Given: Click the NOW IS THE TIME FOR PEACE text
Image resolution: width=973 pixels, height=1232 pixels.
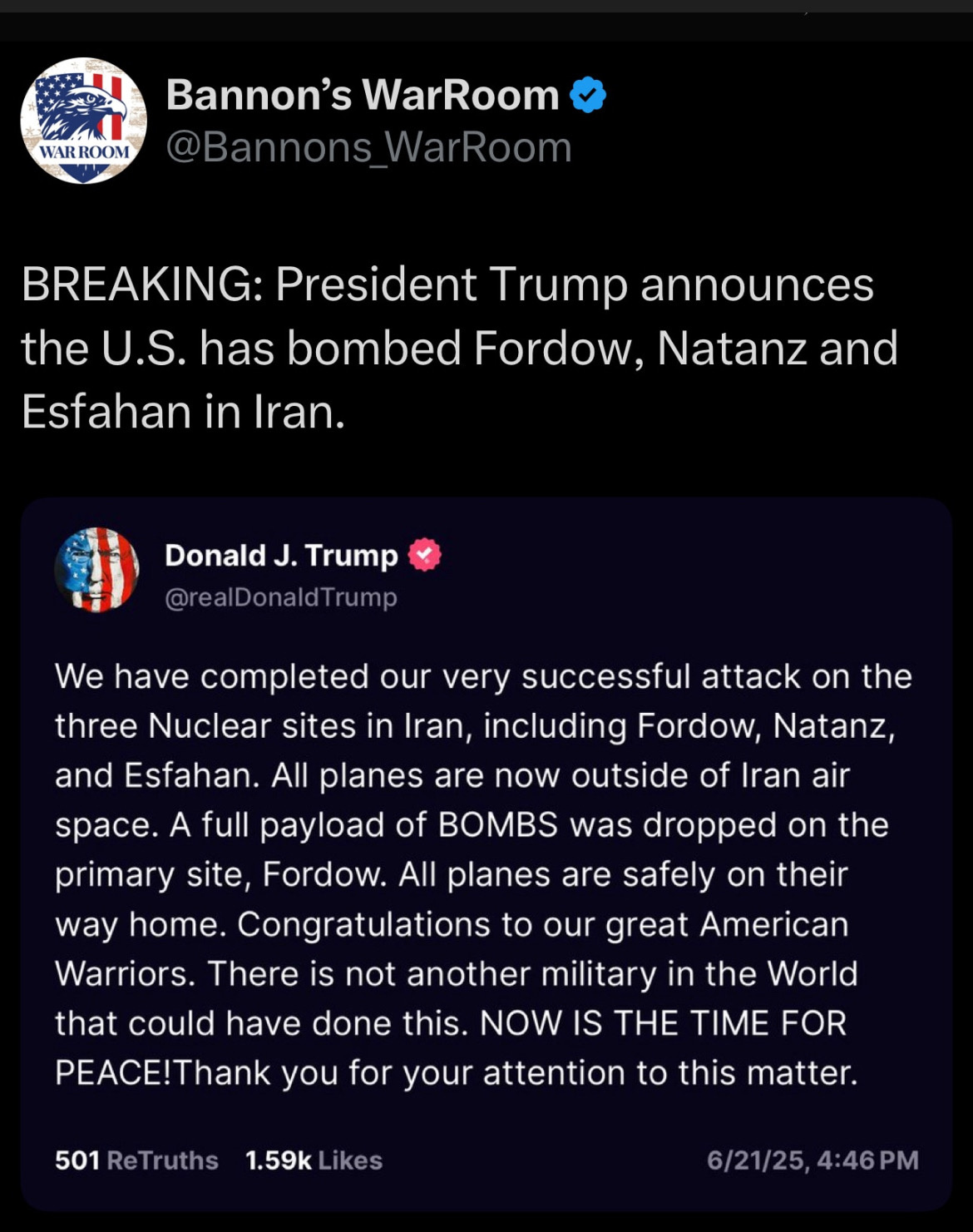Looking at the screenshot, I should tap(451, 1047).
